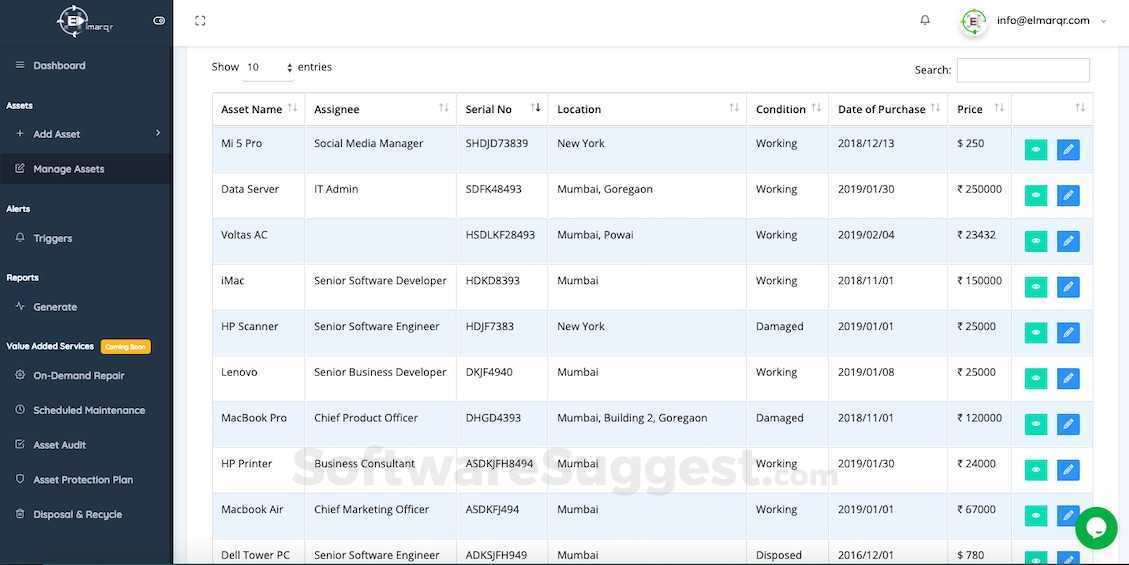
Task: Edit the HP Scanner asset
Action: click(x=1068, y=333)
